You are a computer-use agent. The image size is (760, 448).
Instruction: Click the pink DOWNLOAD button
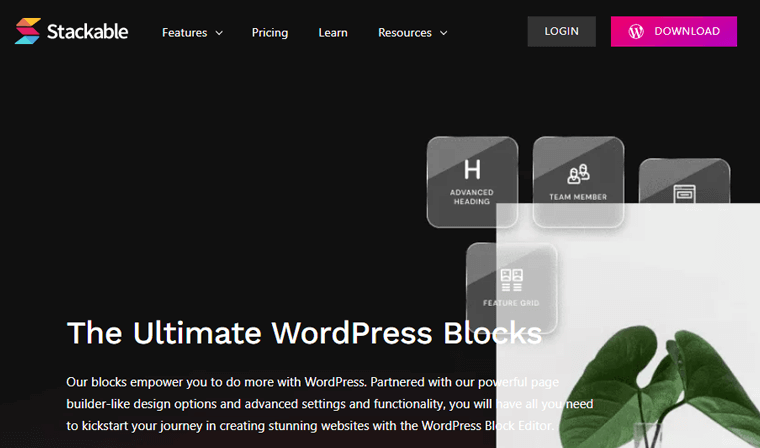[x=674, y=32]
